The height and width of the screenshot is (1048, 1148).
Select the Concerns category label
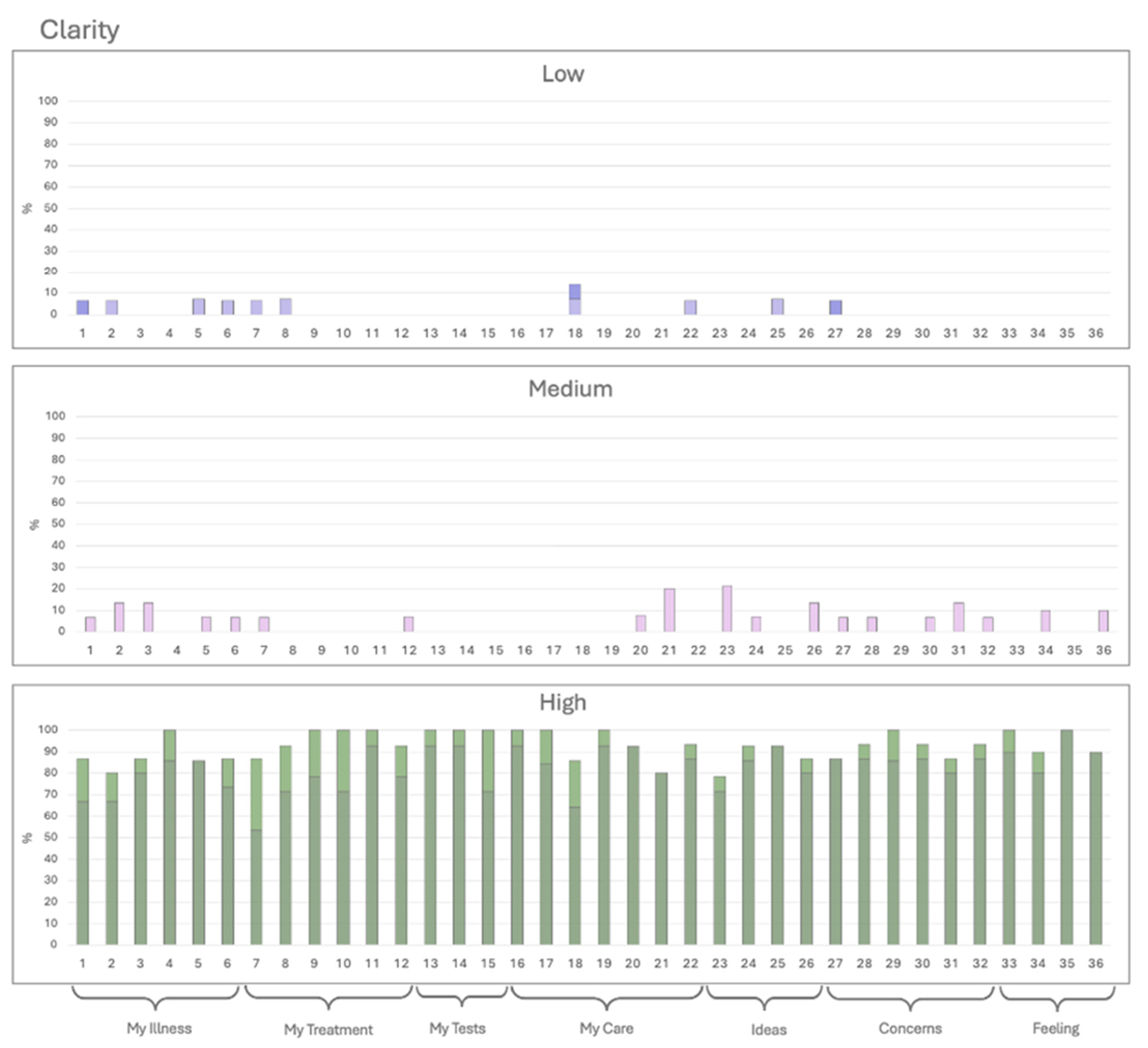[x=909, y=1029]
